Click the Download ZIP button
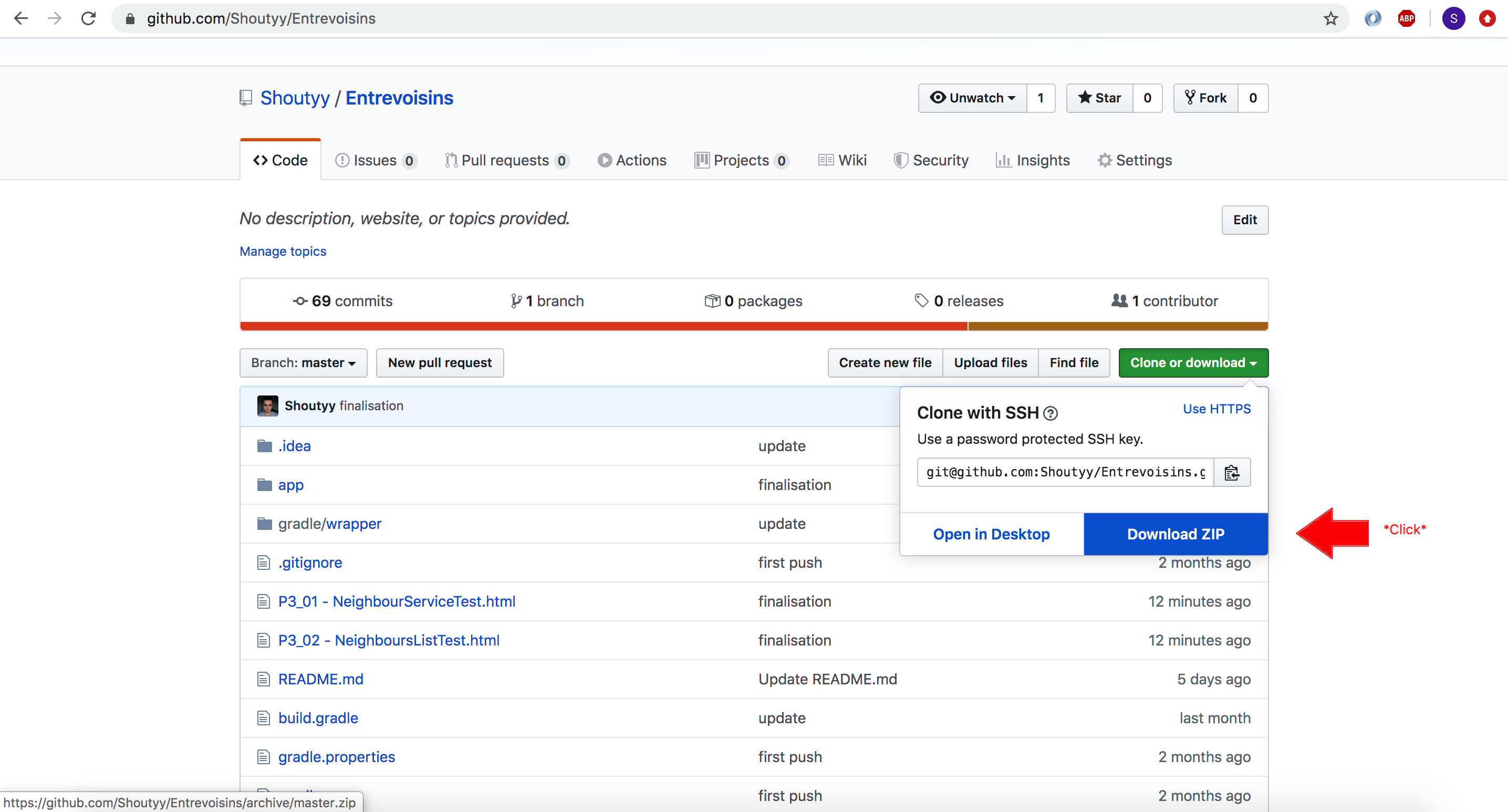Image resolution: width=1508 pixels, height=812 pixels. 1175,533
